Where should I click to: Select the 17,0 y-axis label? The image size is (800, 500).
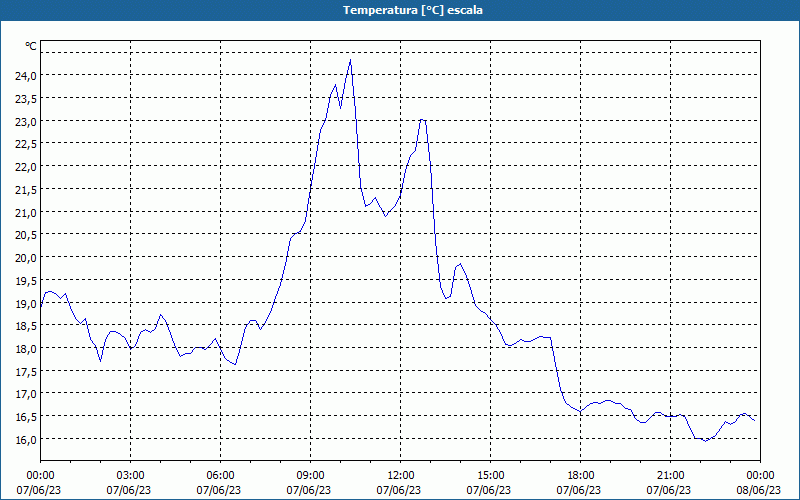click(26, 394)
